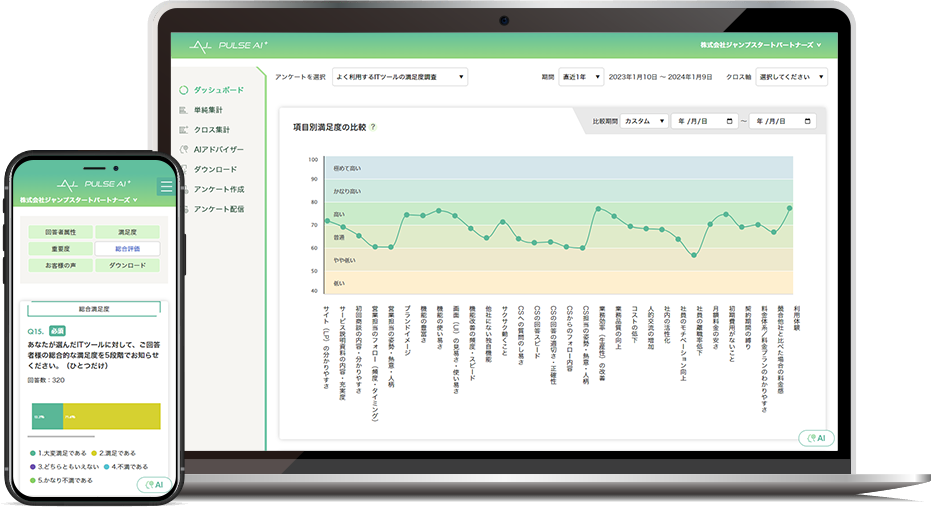The width and height of the screenshot is (931, 507).
Task: Click the ダッシュボード circle icon in sidebar
Action: (183, 90)
